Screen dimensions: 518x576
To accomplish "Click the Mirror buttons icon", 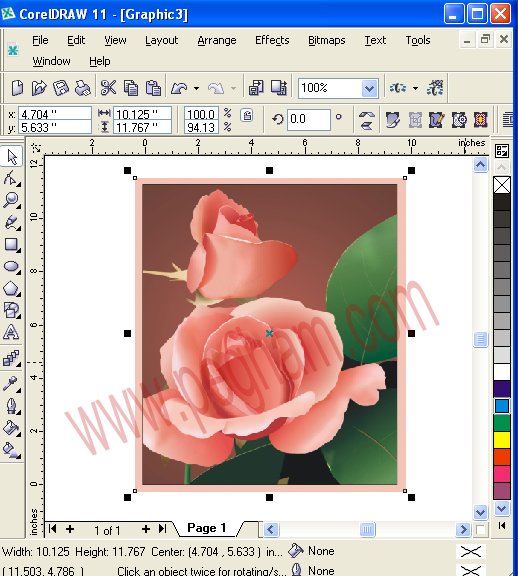I will pos(366,120).
